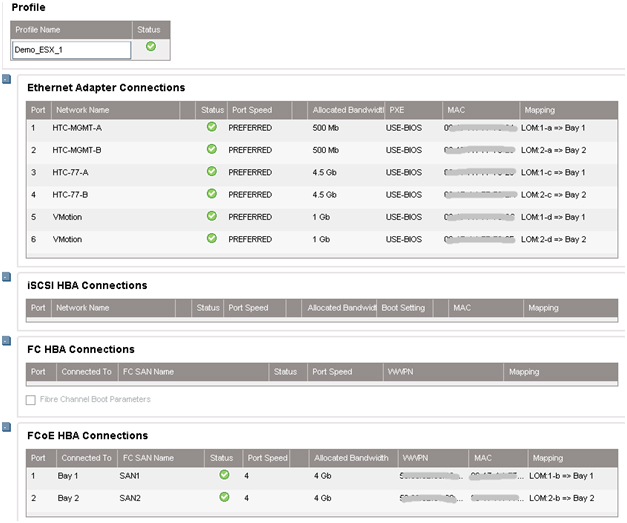
Task: Click Port Speed header in Ethernet table
Action: 252,110
